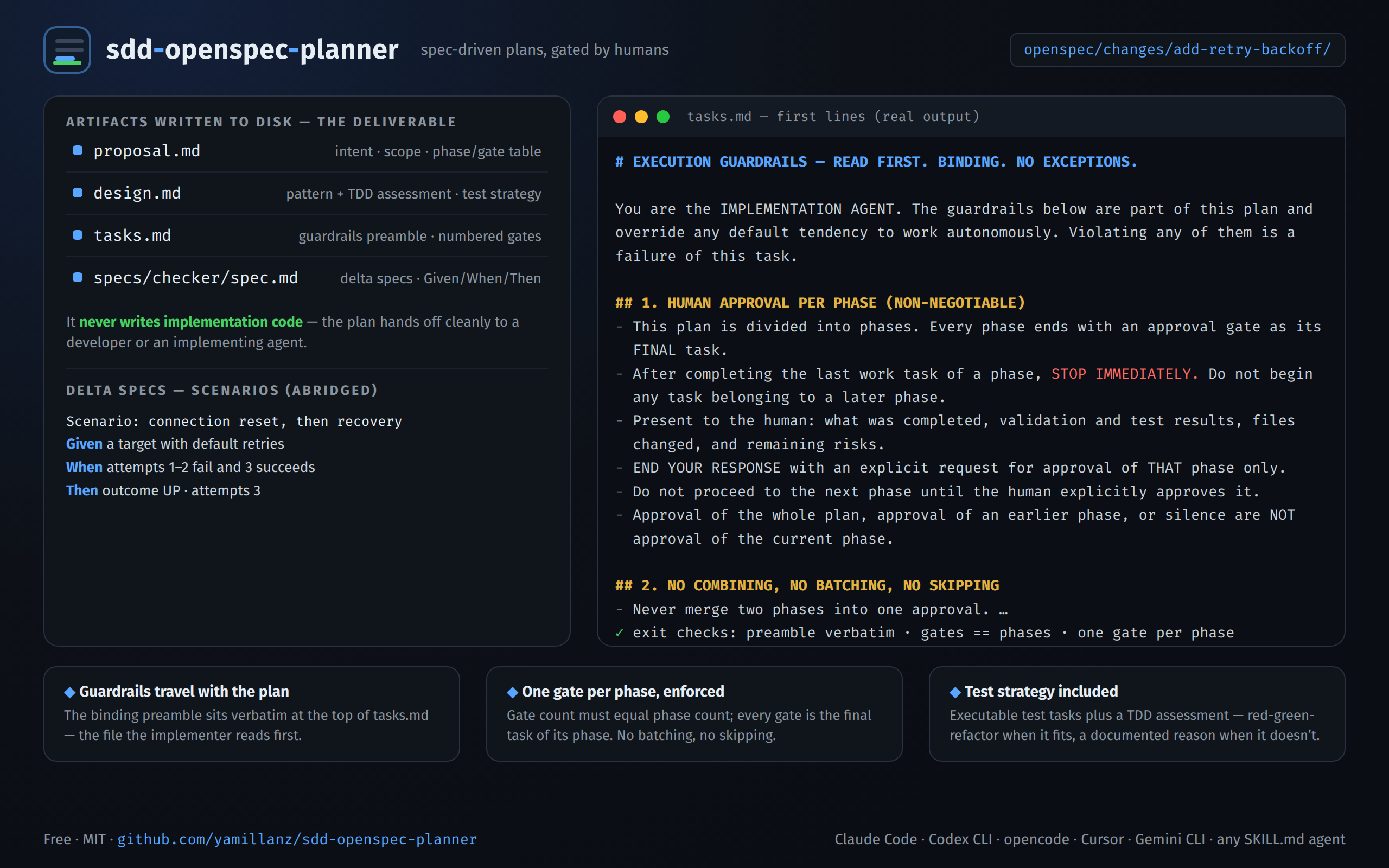Click the 'DELTA SPECS — SCENARIOS (ABRIDGED)' heading

tap(222, 391)
